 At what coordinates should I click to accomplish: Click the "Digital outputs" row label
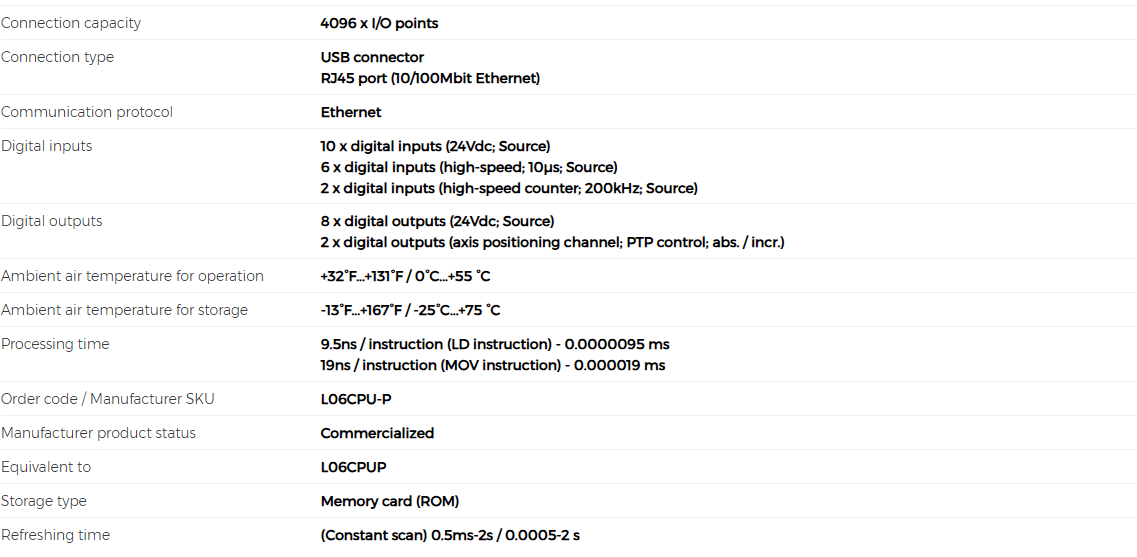click(51, 221)
